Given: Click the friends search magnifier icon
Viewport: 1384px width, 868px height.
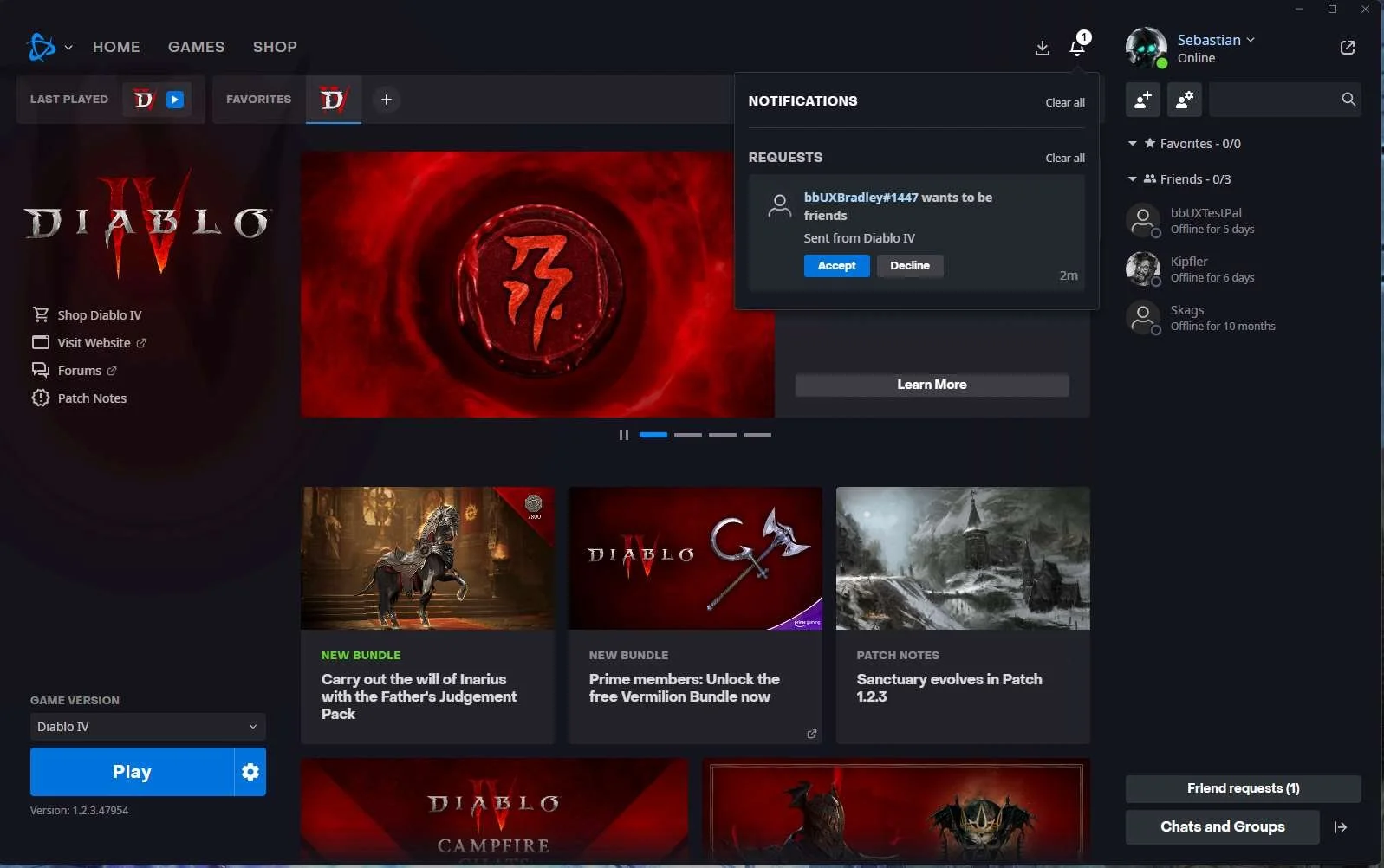Looking at the screenshot, I should pyautogui.click(x=1348, y=100).
